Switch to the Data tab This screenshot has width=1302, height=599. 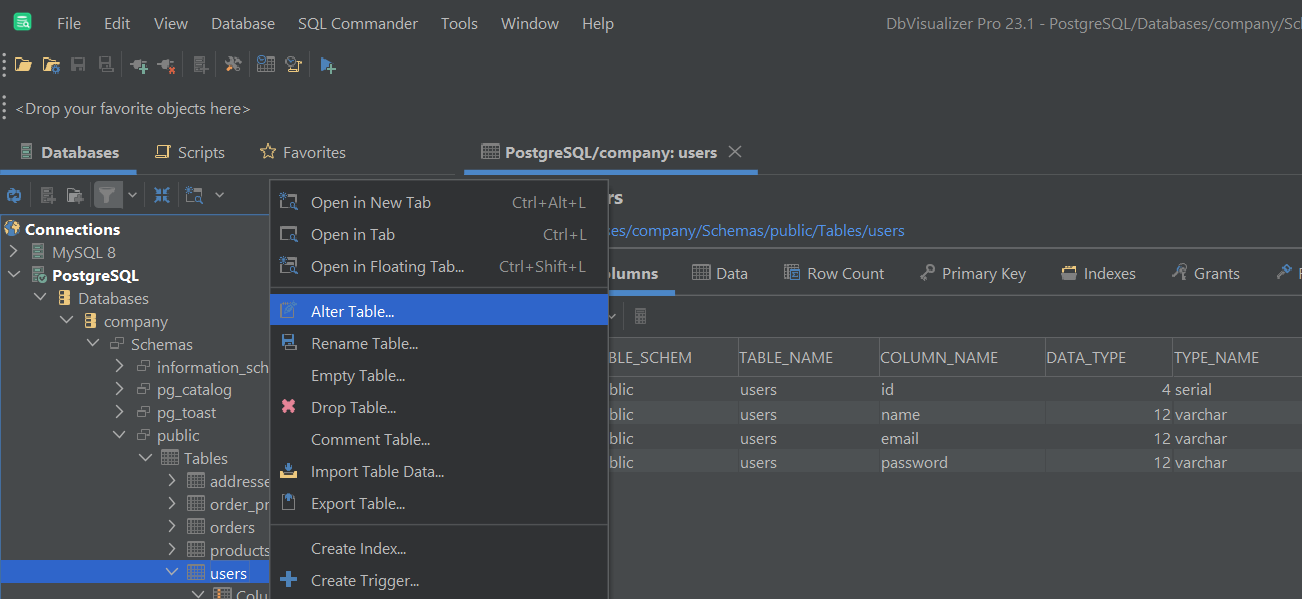(x=720, y=272)
